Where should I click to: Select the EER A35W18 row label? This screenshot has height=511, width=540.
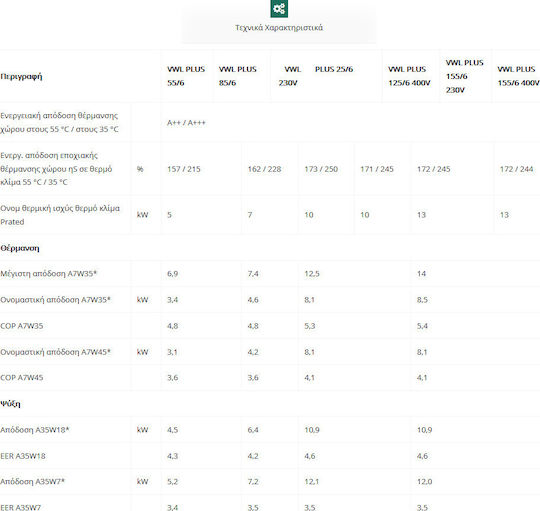pyautogui.click(x=23, y=456)
